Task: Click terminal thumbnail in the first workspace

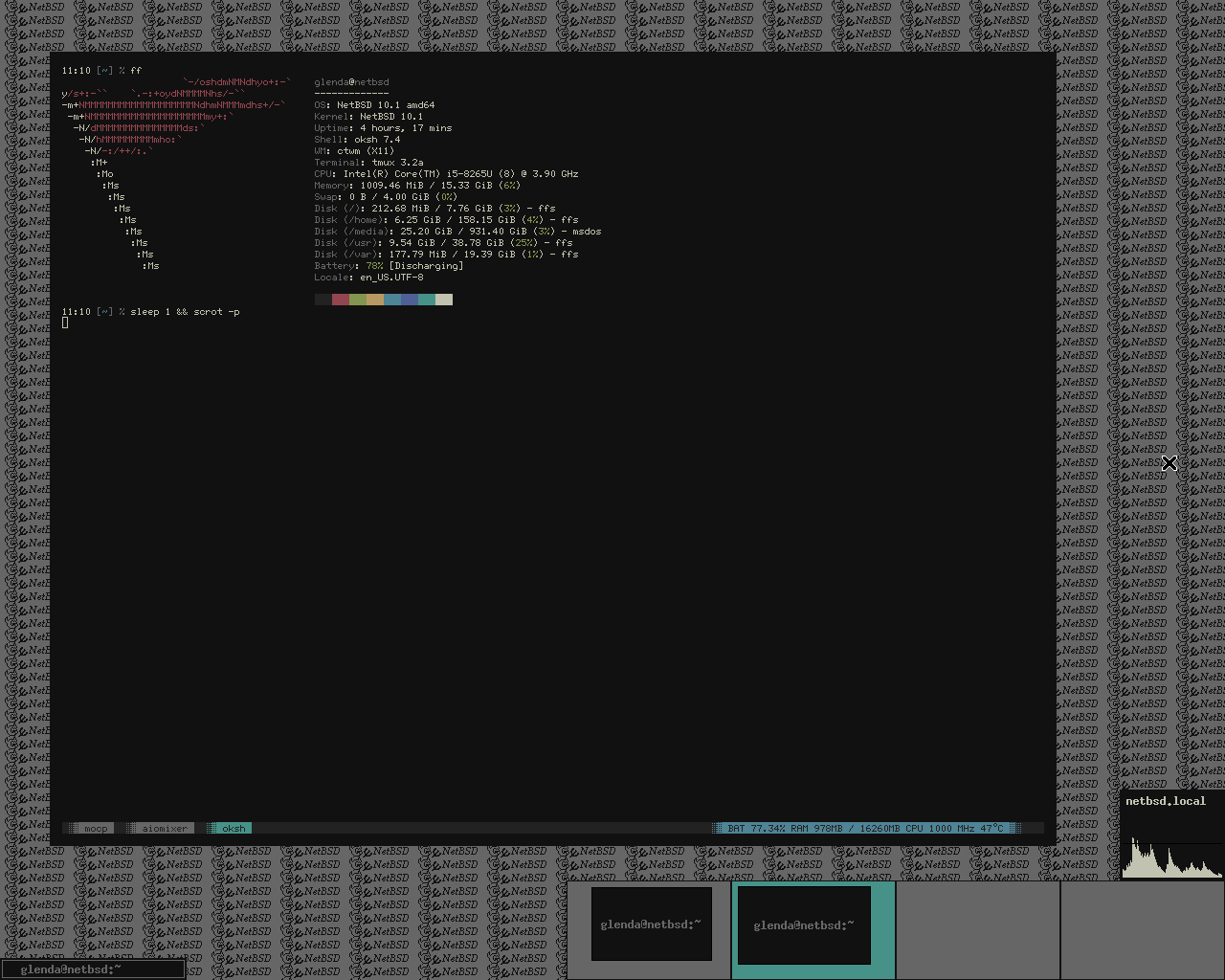Action: coord(652,924)
